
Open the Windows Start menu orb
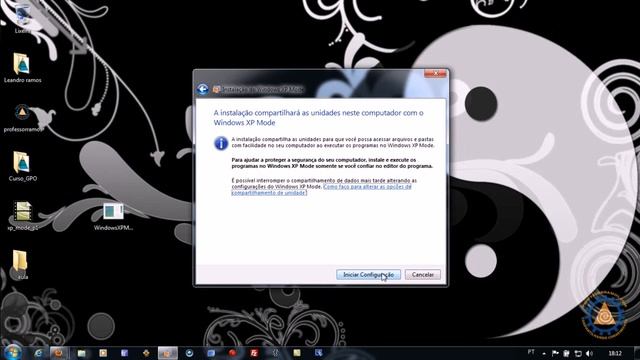click(x=13, y=352)
